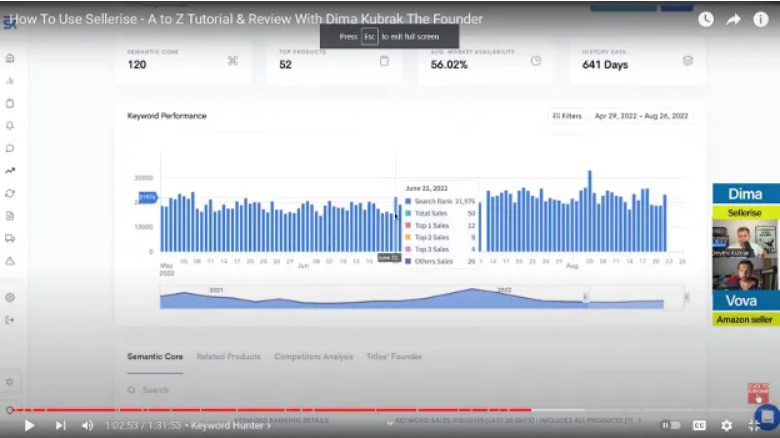The width and height of the screenshot is (780, 438).
Task: Play the video
Action: 29,426
